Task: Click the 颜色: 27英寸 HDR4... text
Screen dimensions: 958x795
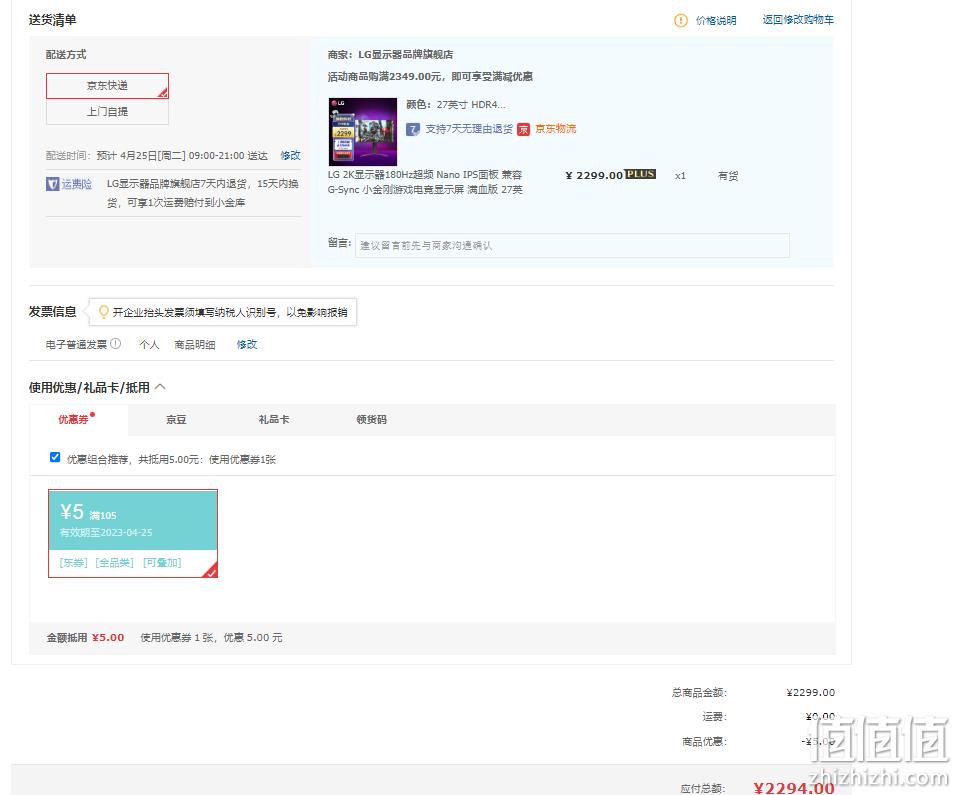Action: [456, 104]
